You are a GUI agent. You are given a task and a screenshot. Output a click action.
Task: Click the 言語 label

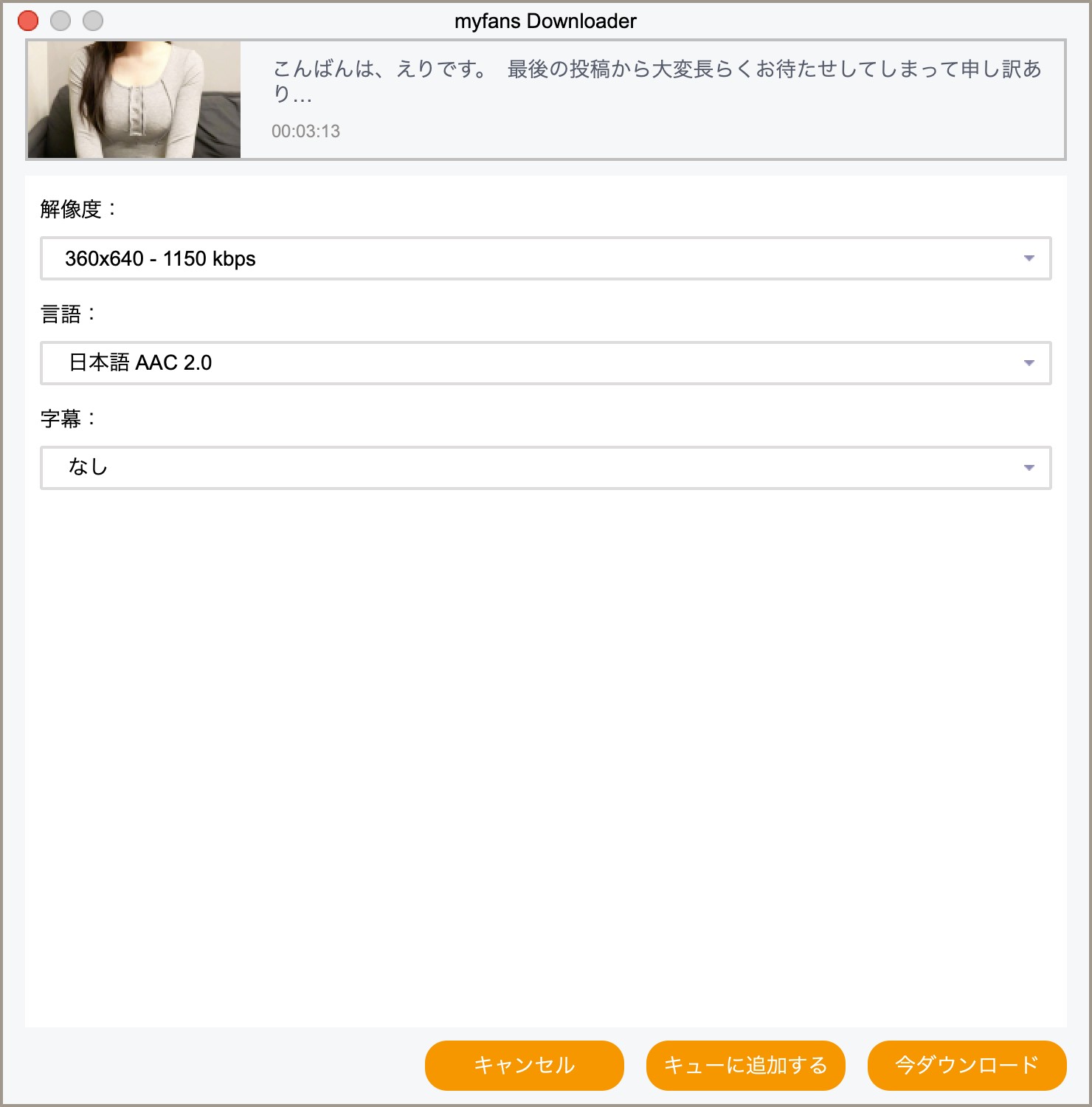[69, 314]
